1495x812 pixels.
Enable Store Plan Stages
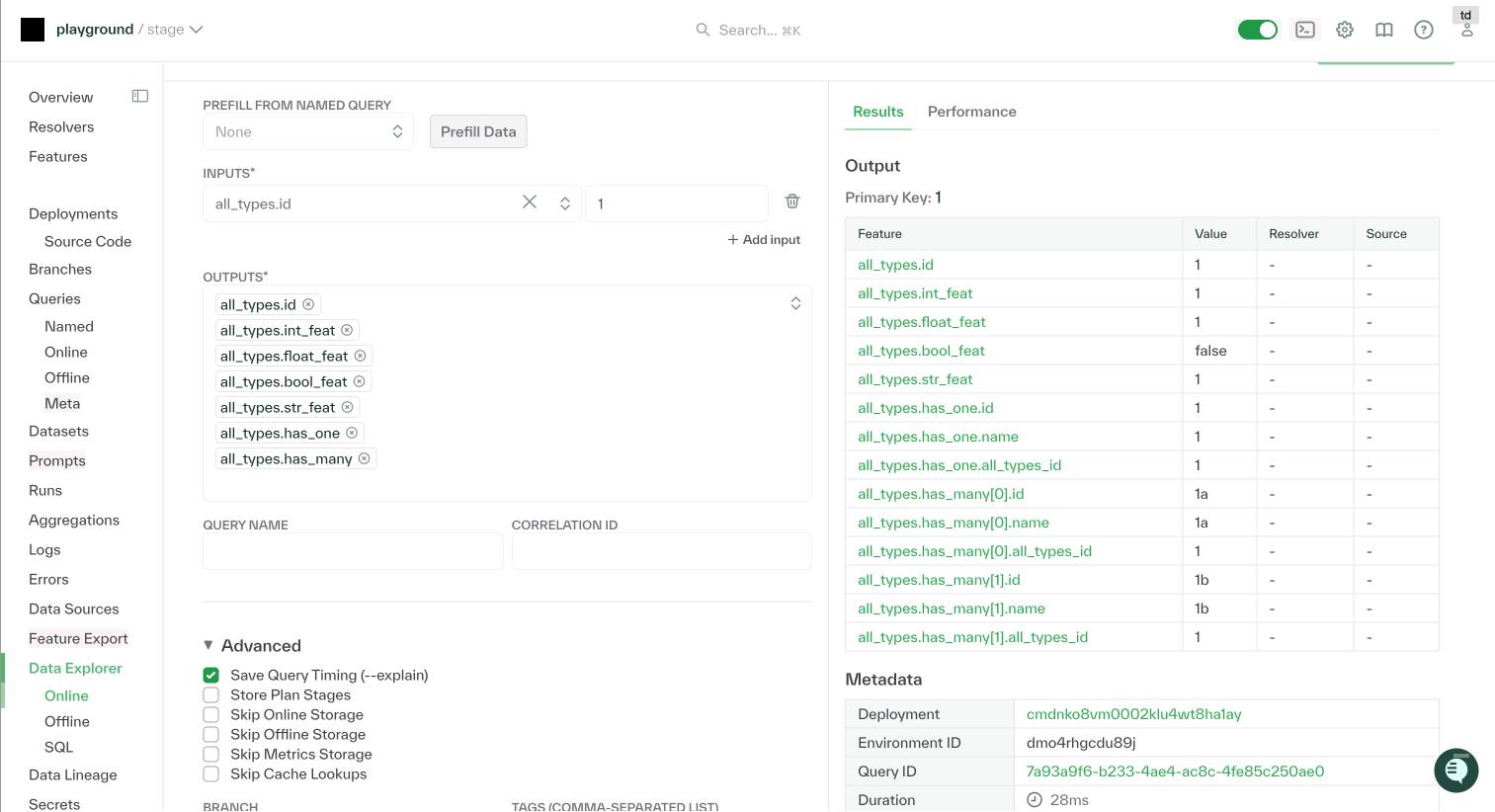(210, 694)
